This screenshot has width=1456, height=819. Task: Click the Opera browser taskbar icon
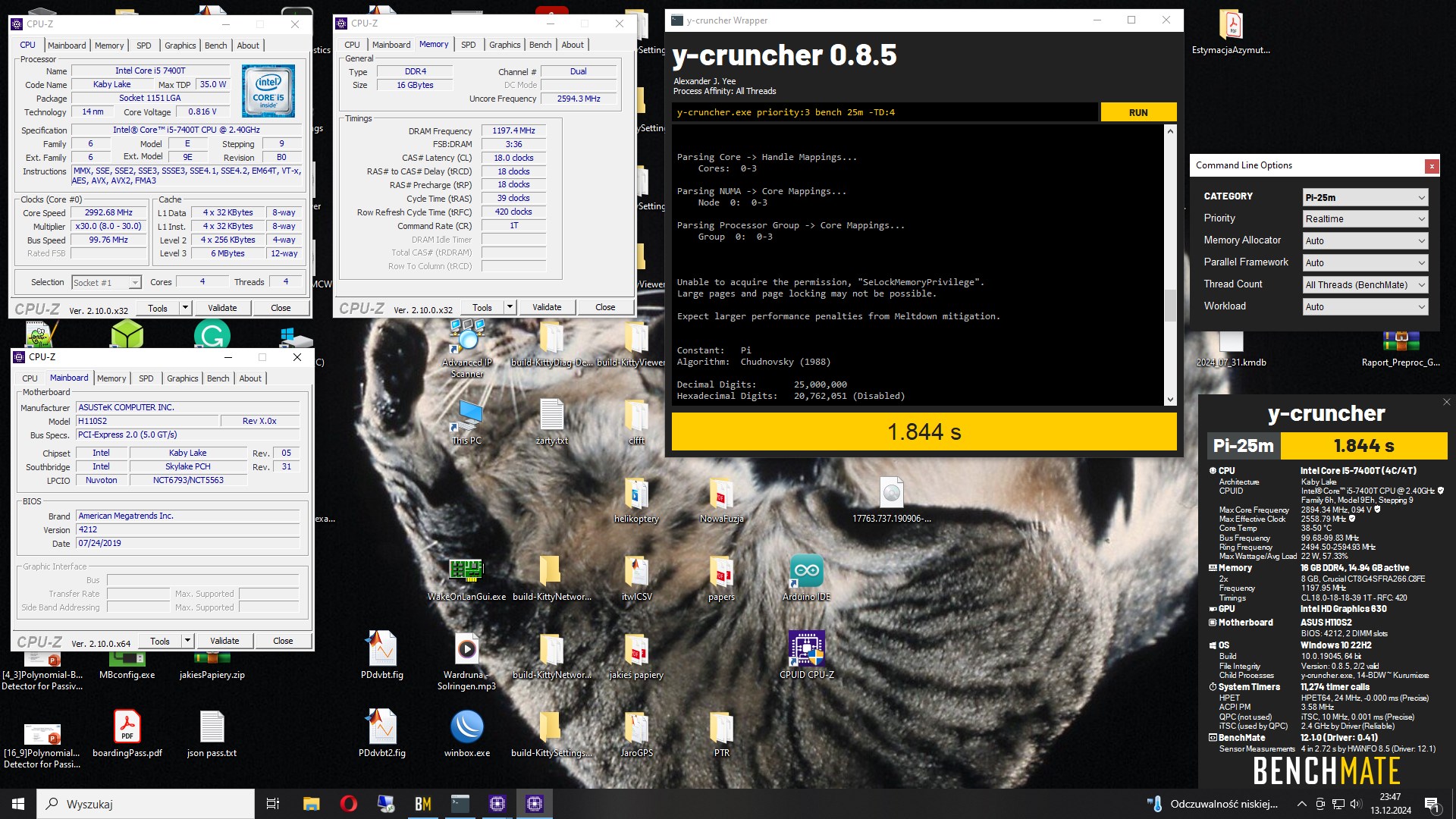point(349,804)
